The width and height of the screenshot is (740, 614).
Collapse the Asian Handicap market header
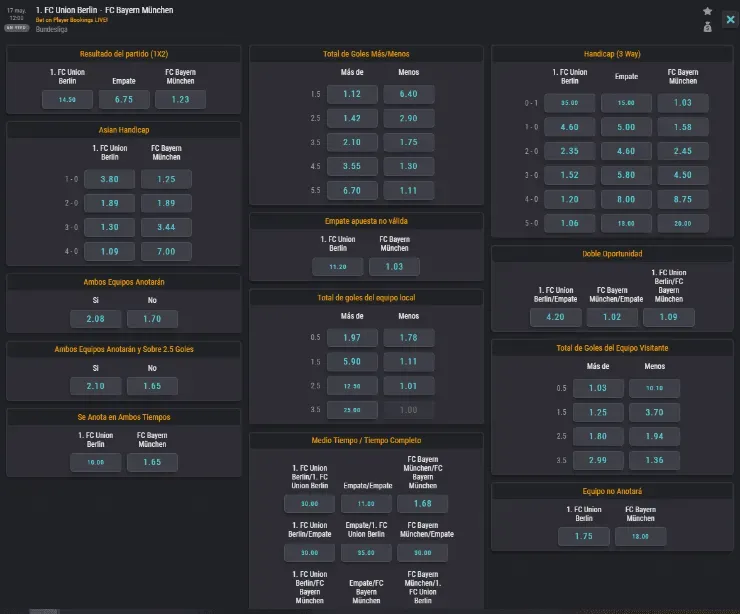(x=124, y=130)
